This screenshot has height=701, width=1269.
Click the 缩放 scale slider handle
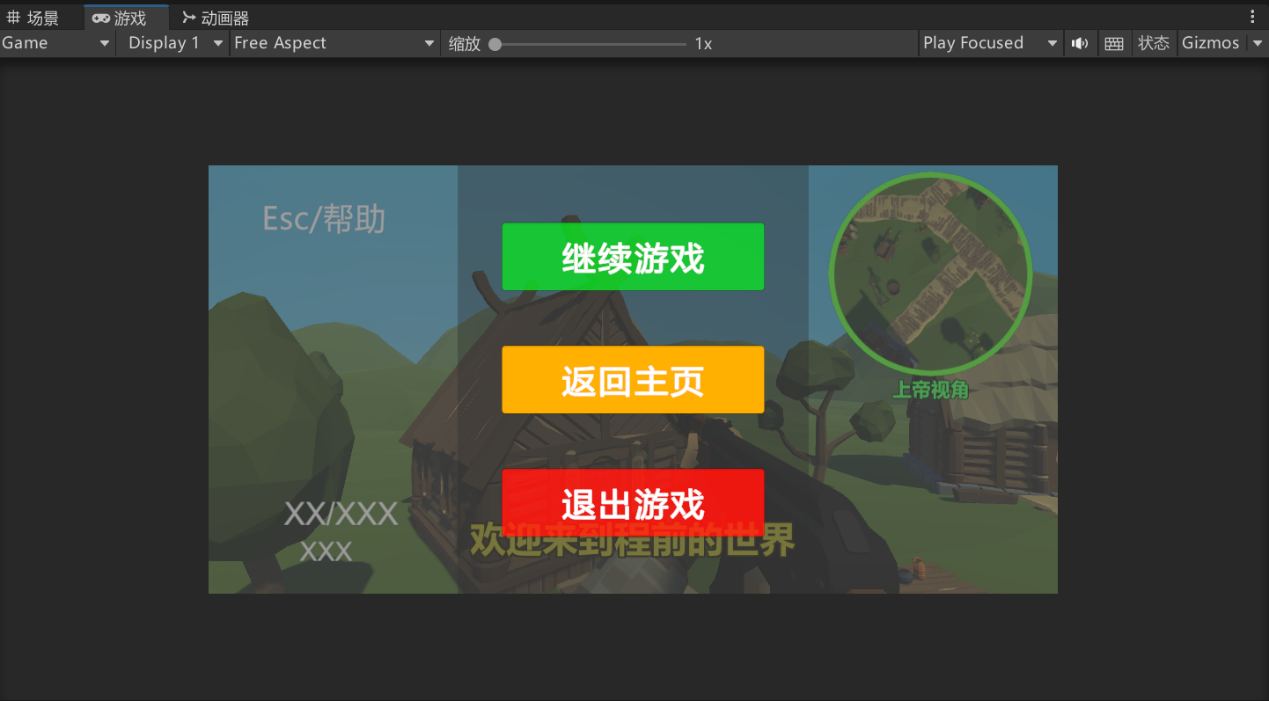495,44
